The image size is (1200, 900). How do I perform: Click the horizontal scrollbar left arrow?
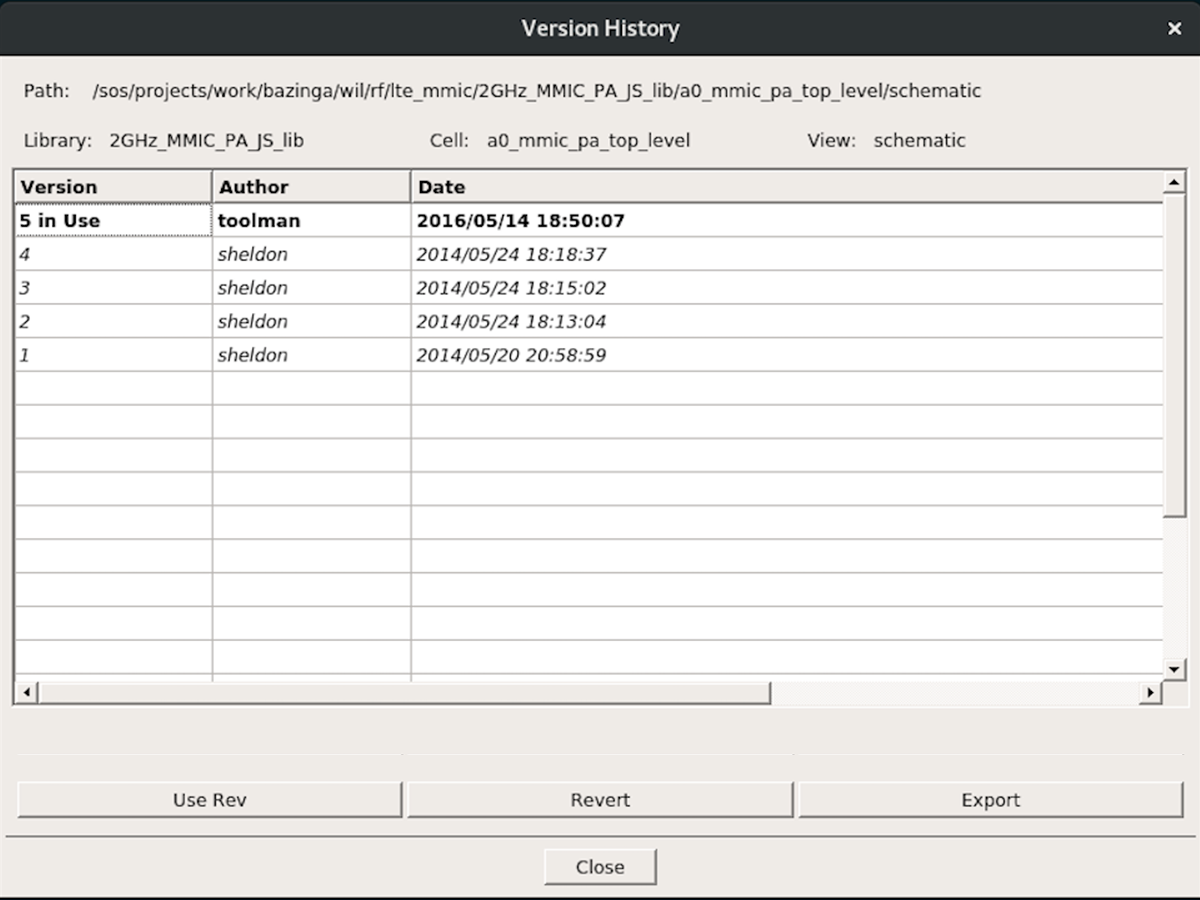point(26,691)
